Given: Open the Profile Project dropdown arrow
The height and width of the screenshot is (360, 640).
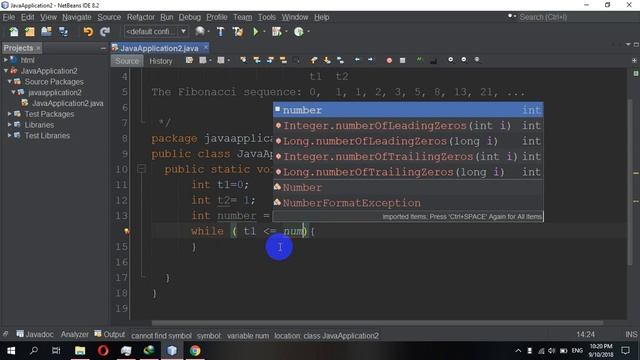Looking at the screenshot, I should (308, 31).
